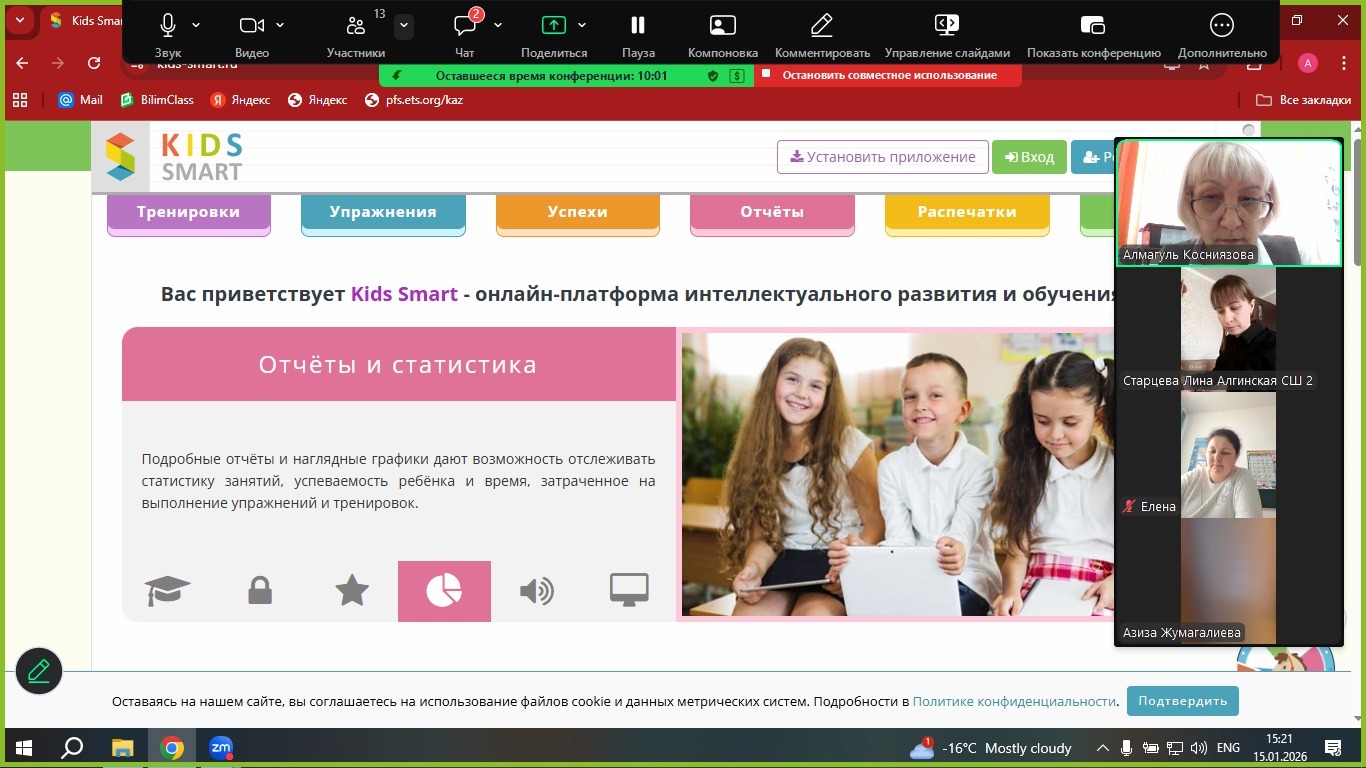This screenshot has height=768, width=1366.
Task: Open the Компоновка layout option
Action: tap(722, 34)
